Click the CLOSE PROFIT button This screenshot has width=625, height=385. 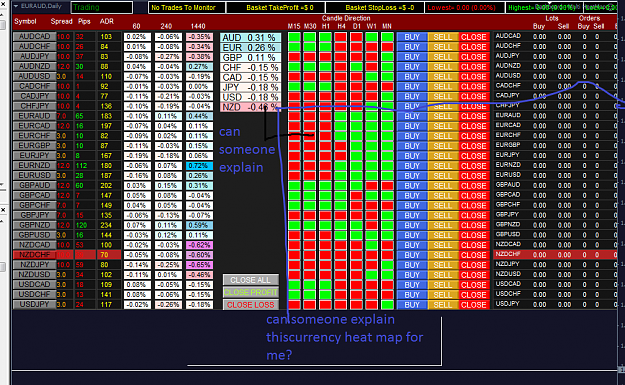250,293
